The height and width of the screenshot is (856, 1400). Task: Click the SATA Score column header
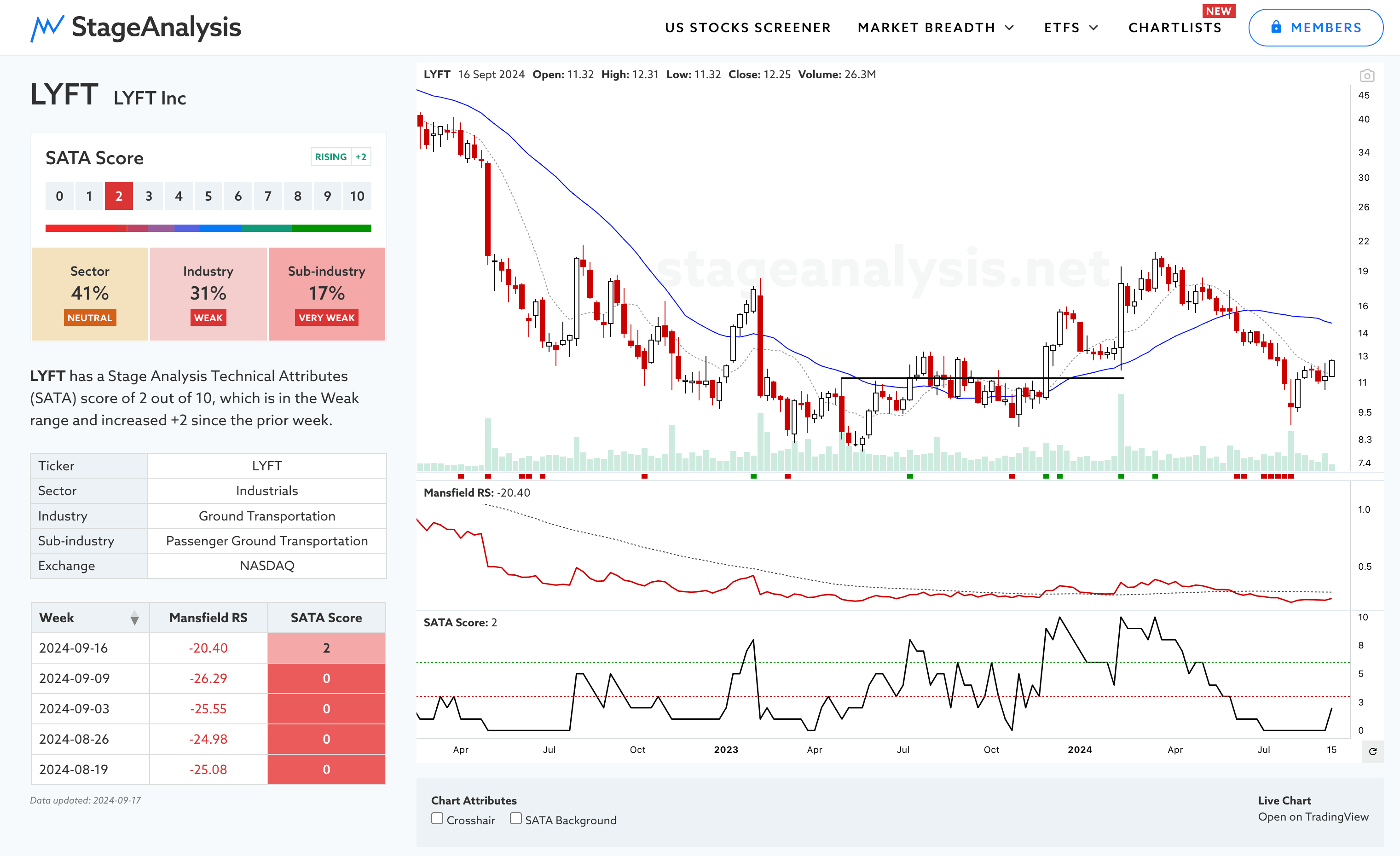[x=326, y=618]
